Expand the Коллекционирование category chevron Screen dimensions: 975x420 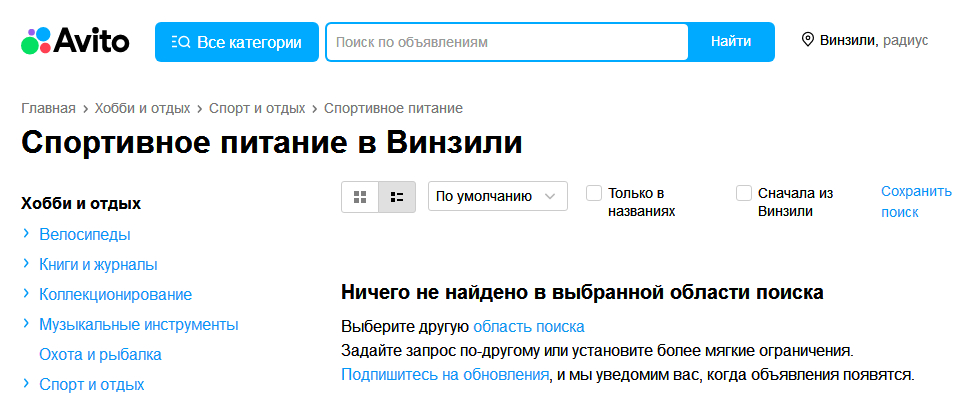pos(26,294)
